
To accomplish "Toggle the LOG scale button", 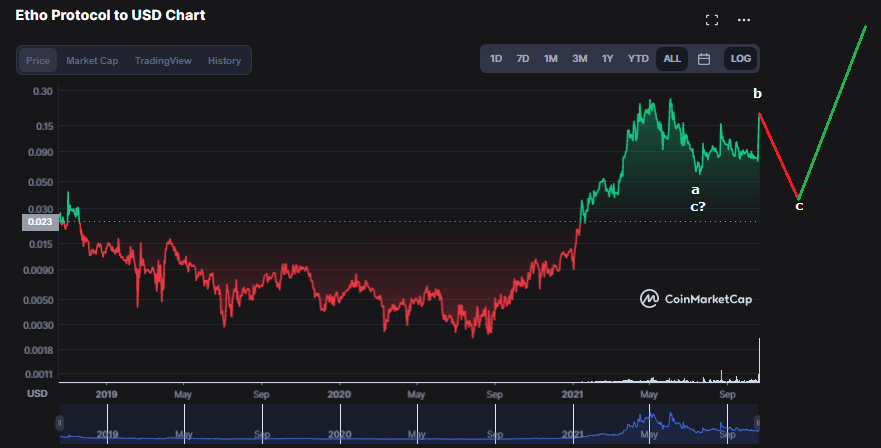I will tap(740, 59).
